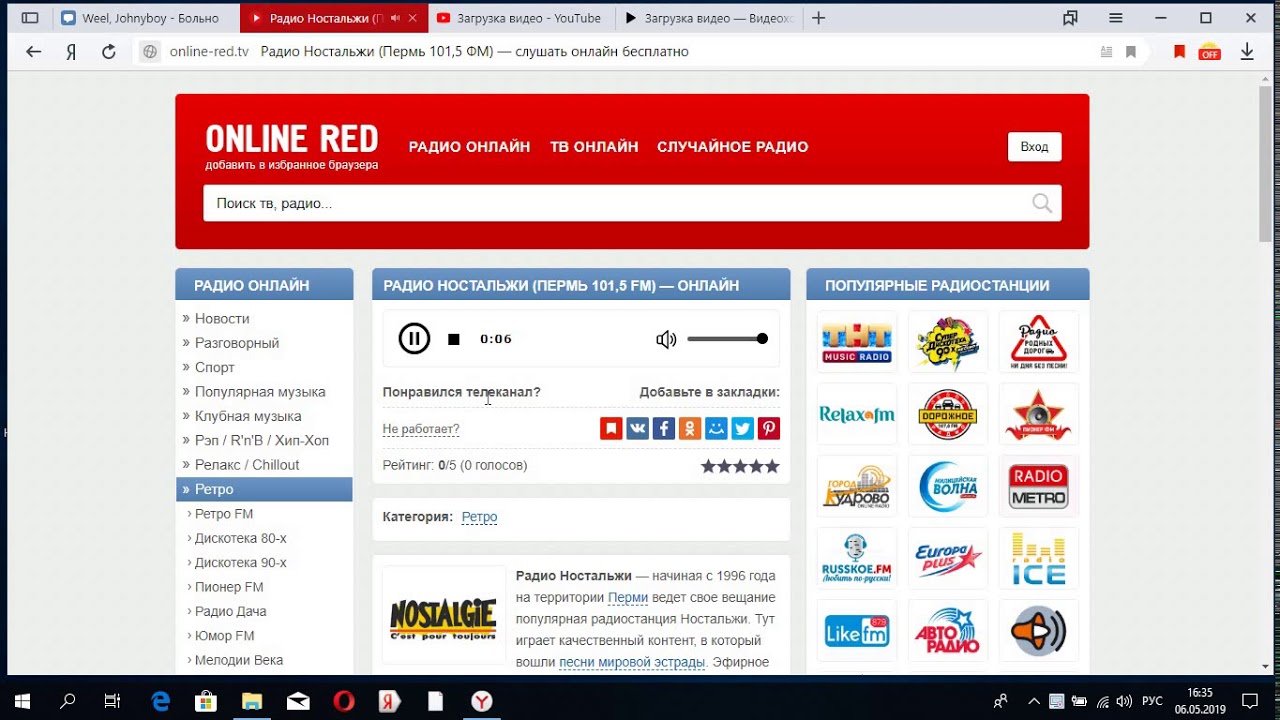Share via the red bookmark icon under the player
1280x720 pixels.
pos(611,429)
